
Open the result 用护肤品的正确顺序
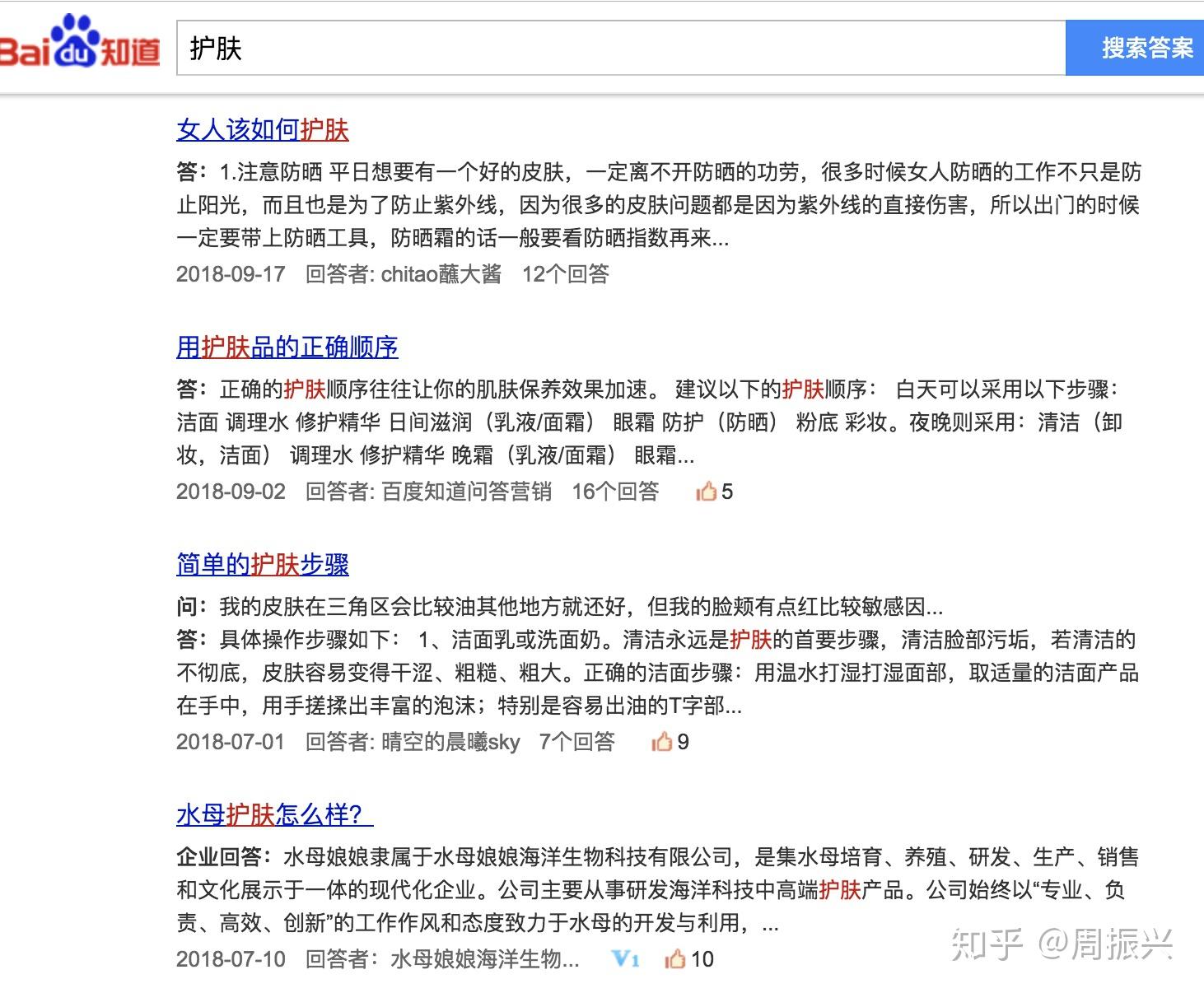(x=287, y=347)
